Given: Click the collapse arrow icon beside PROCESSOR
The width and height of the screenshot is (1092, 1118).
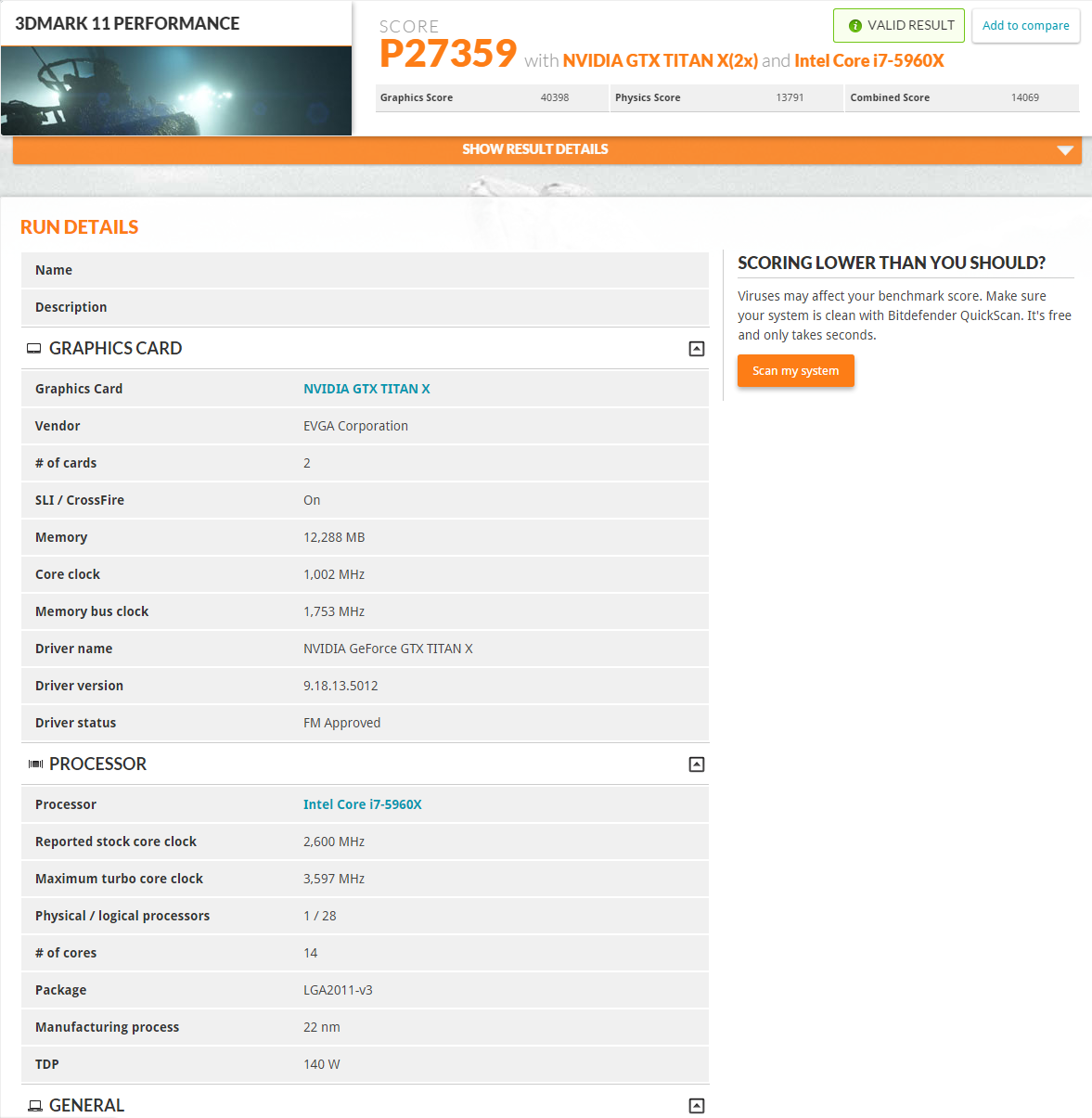Looking at the screenshot, I should click(x=696, y=764).
